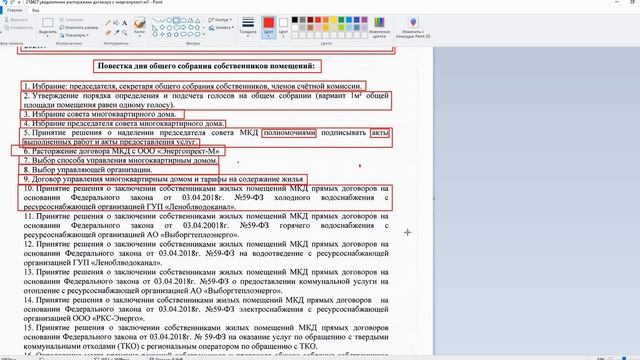Viewport: 640px width, 360px height.
Task: Select the Magnifier tool
Action: pyautogui.click(x=124, y=32)
